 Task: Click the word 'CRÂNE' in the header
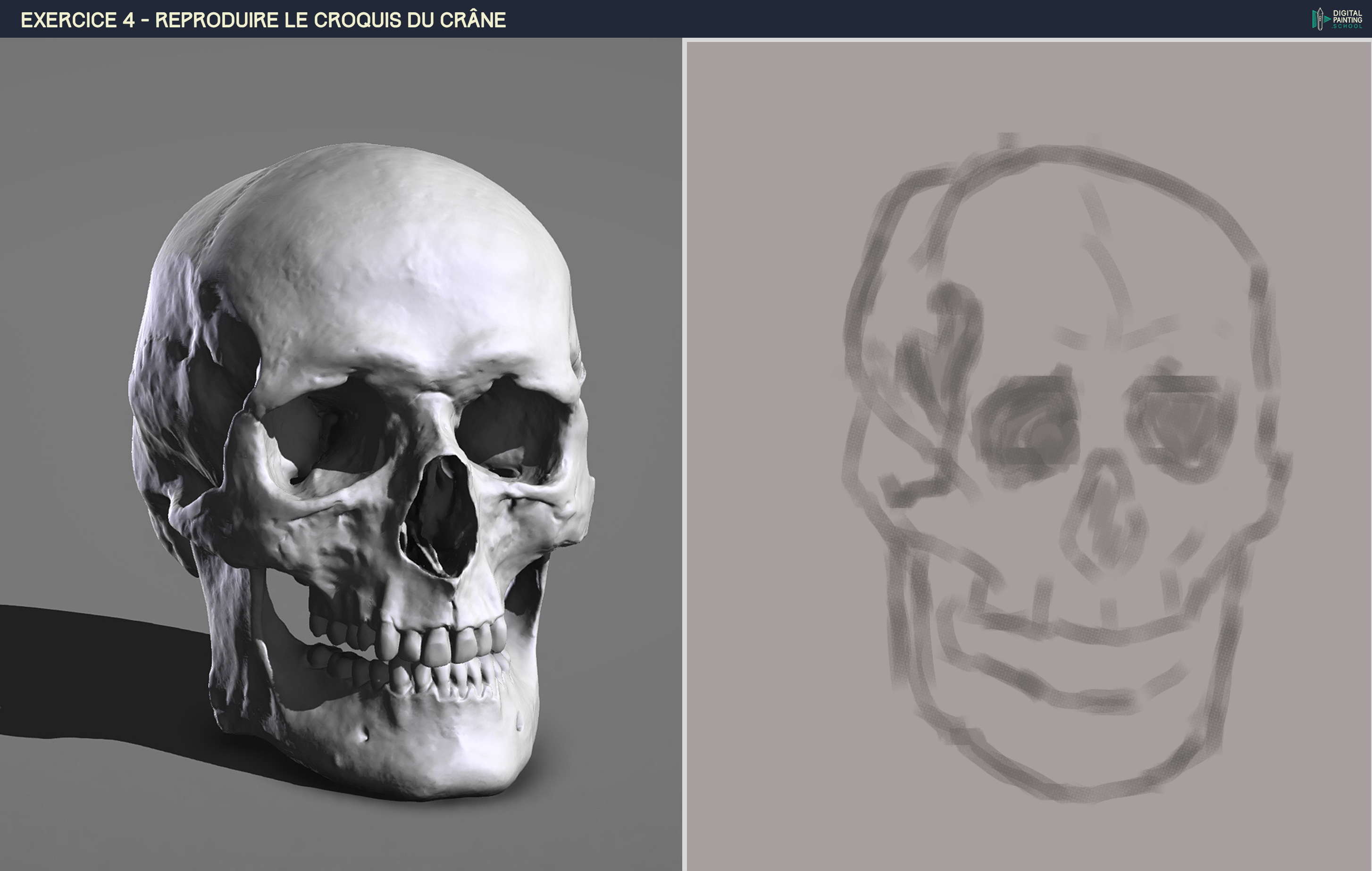click(472, 20)
